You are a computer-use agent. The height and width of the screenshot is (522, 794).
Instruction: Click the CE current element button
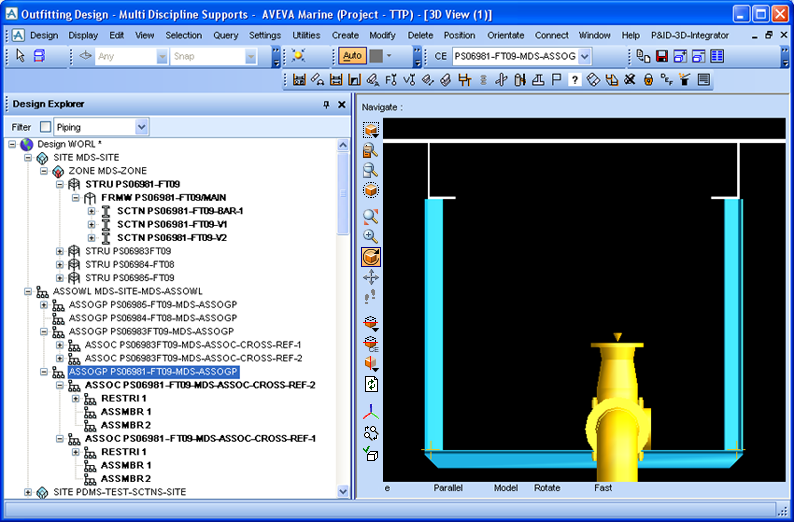(440, 57)
